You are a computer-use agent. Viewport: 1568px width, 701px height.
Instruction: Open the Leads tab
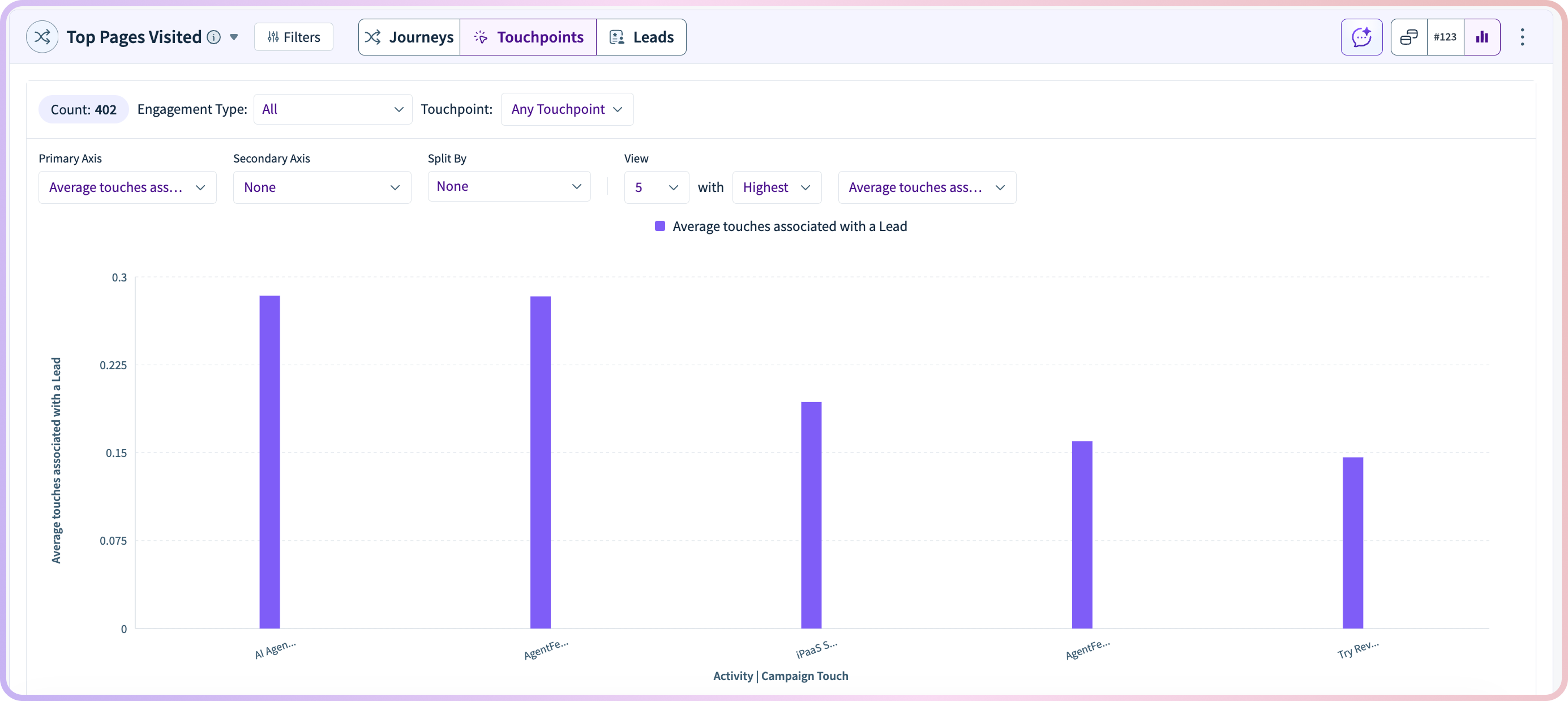[641, 37]
